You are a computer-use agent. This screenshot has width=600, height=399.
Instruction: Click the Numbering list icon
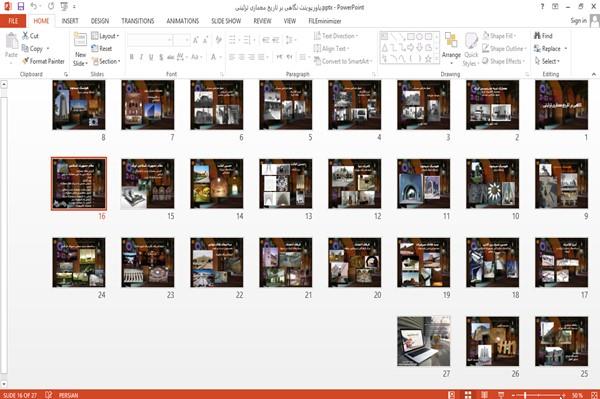click(x=248, y=40)
